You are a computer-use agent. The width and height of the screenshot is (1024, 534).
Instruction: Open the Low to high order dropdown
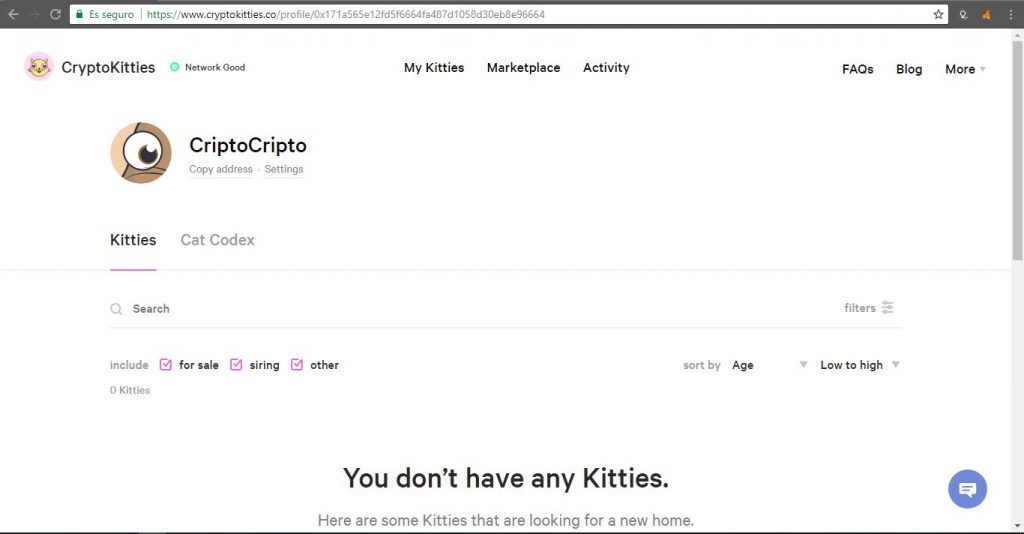pyautogui.click(x=860, y=365)
